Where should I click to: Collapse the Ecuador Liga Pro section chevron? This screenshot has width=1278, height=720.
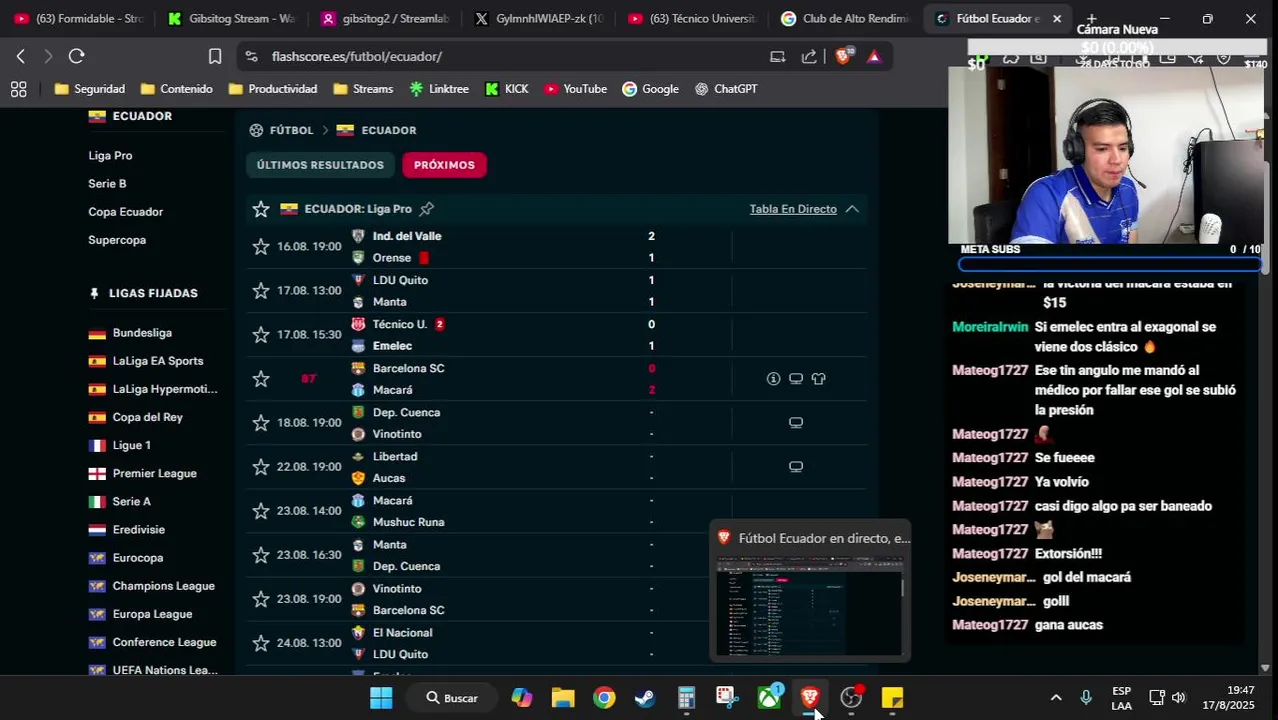(852, 209)
